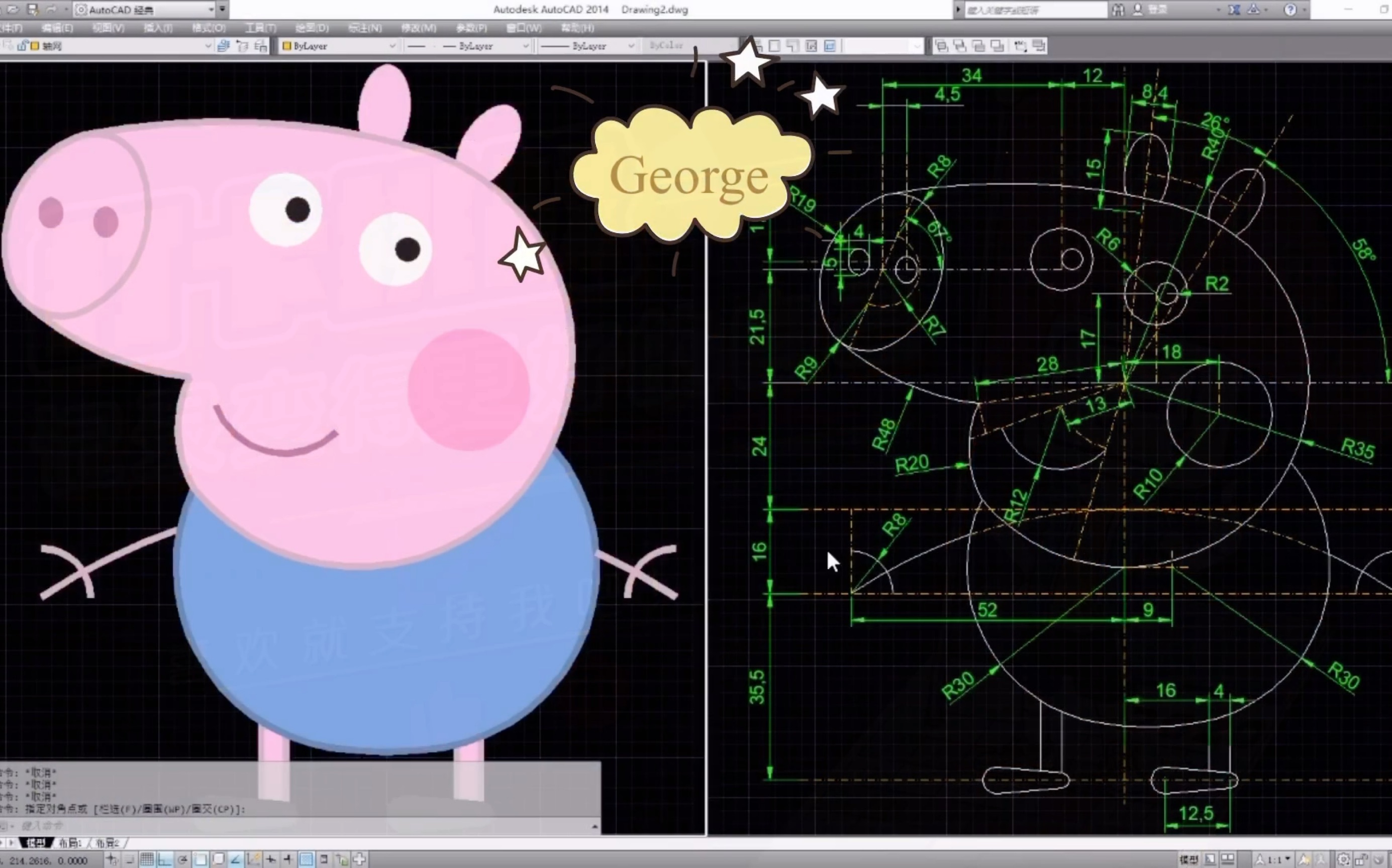The image size is (1392, 868).
Task: Open the Help question mark icon
Action: (1290, 10)
